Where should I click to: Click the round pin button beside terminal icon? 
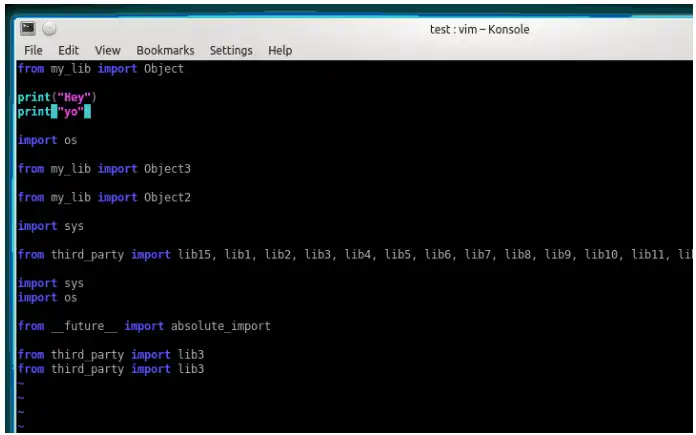(x=49, y=29)
